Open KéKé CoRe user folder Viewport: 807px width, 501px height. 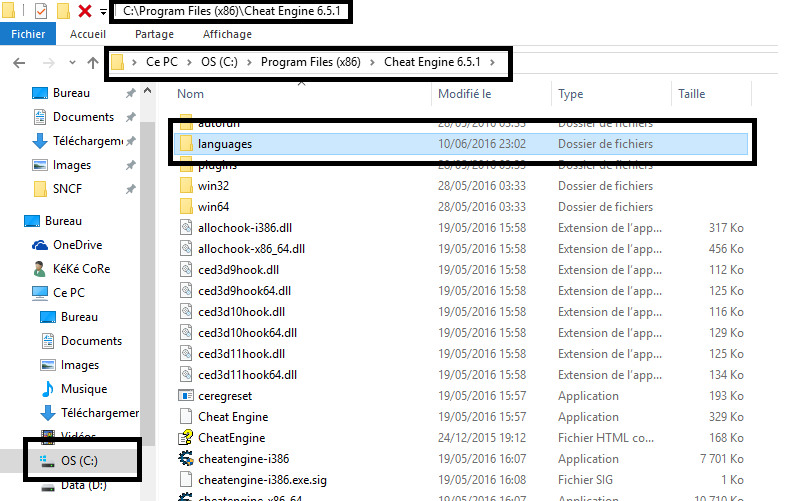81,269
